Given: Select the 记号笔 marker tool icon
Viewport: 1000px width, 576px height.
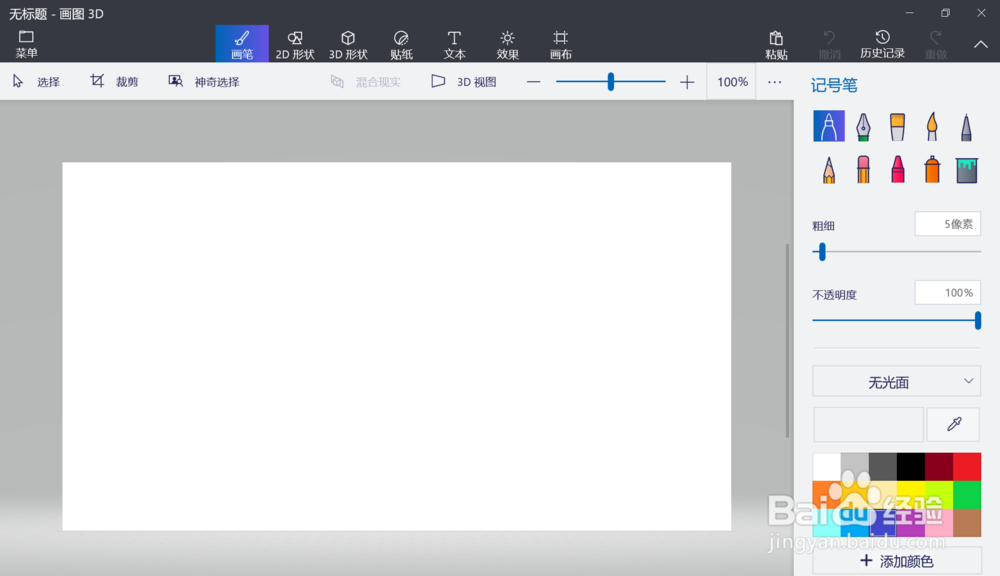Looking at the screenshot, I should [829, 126].
